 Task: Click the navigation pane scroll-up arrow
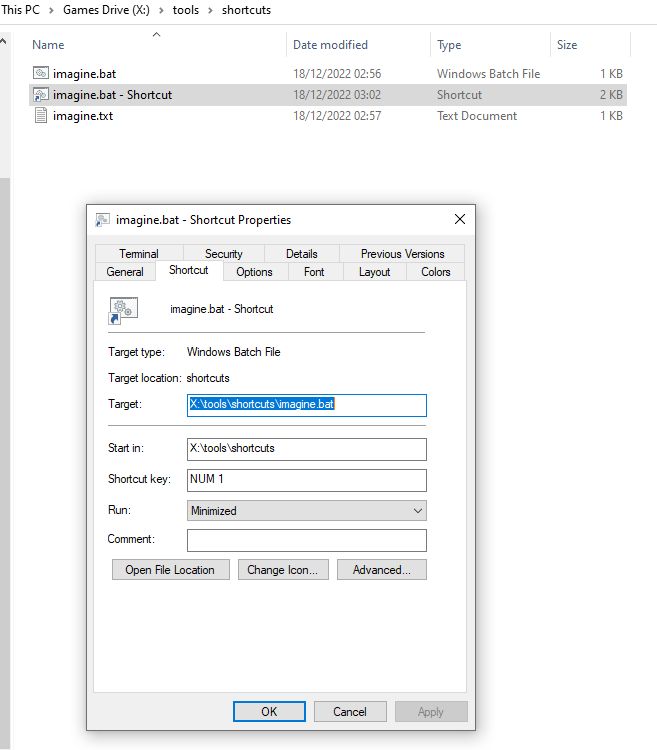click(3, 42)
